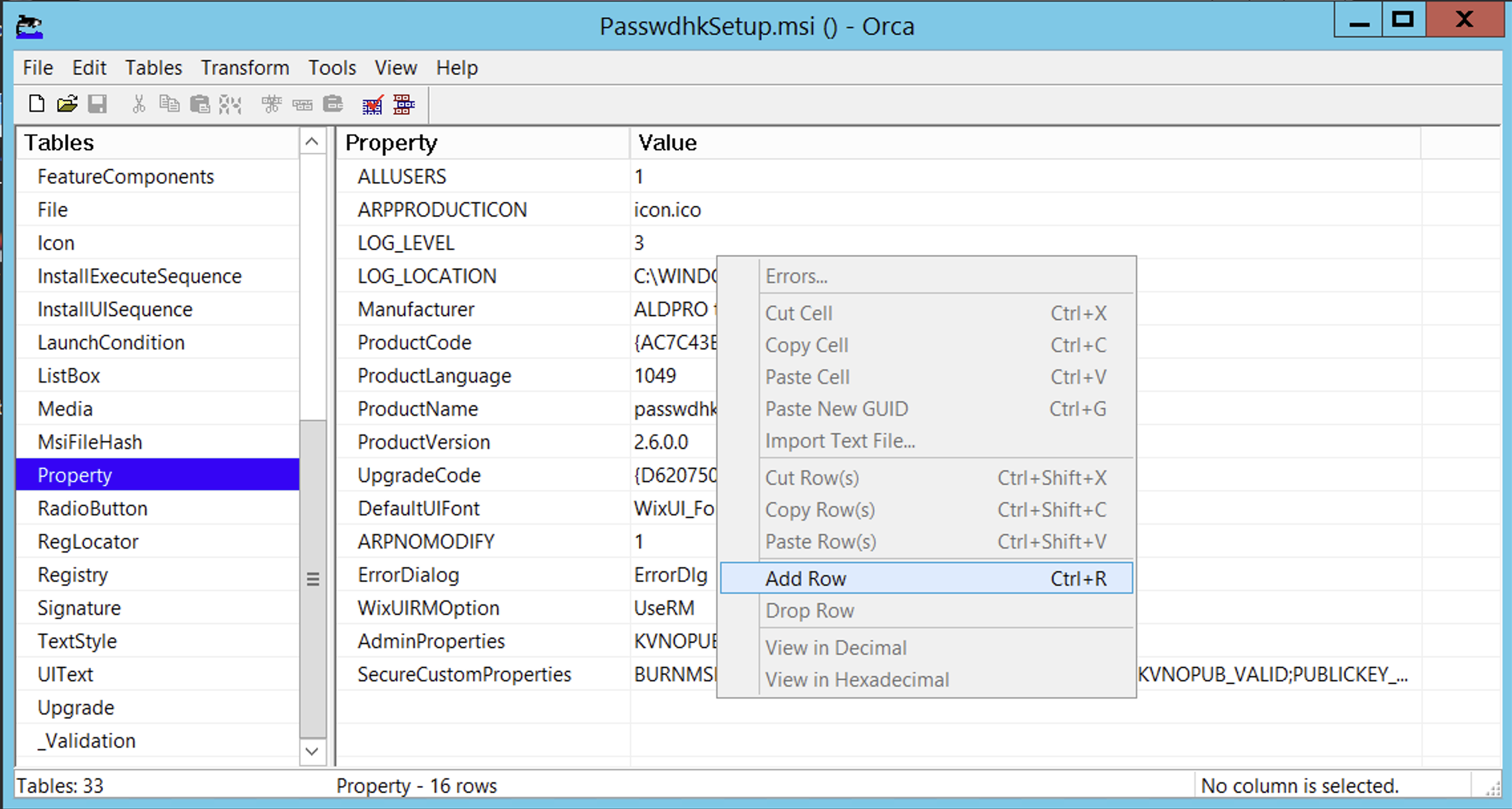Screen dimensions: 1512x809
Task: Click the tables list scrollbar thumb
Action: (x=313, y=578)
